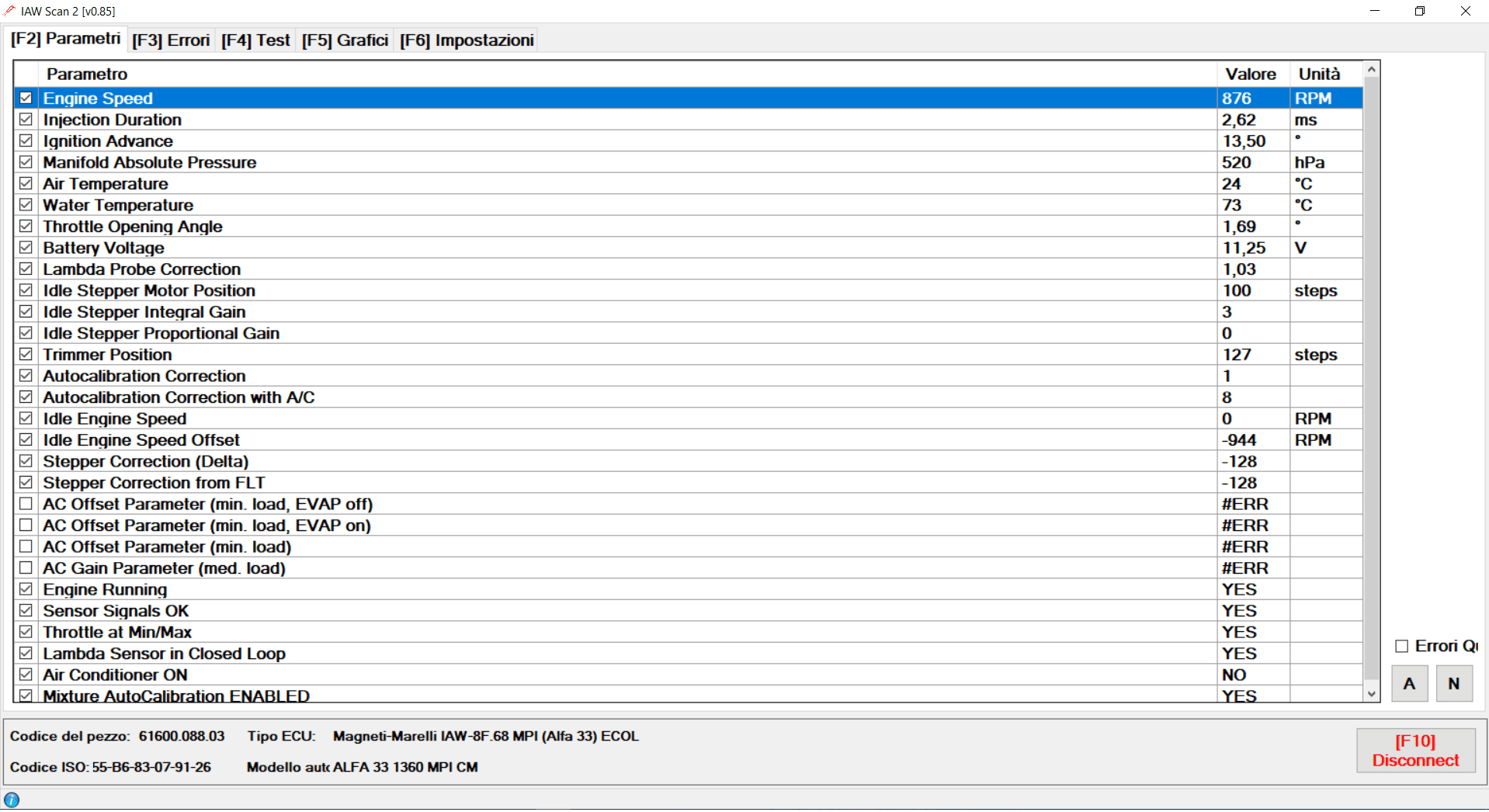Click the scrollbar up arrow
1489x812 pixels.
point(1372,69)
